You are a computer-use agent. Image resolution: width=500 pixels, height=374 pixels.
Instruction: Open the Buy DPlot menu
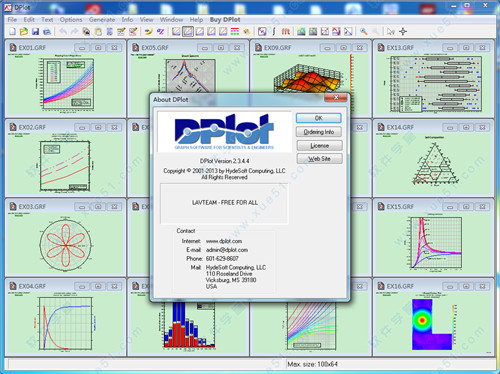pos(225,20)
